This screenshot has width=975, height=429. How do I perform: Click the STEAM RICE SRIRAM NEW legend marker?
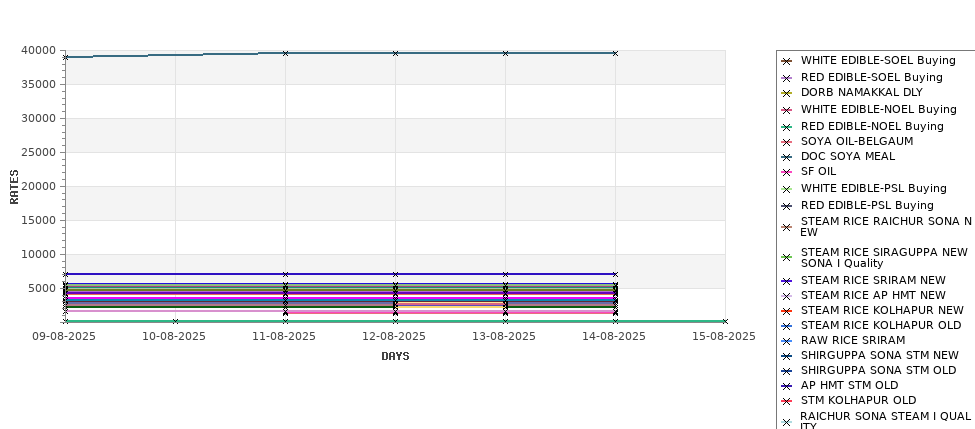pos(787,281)
